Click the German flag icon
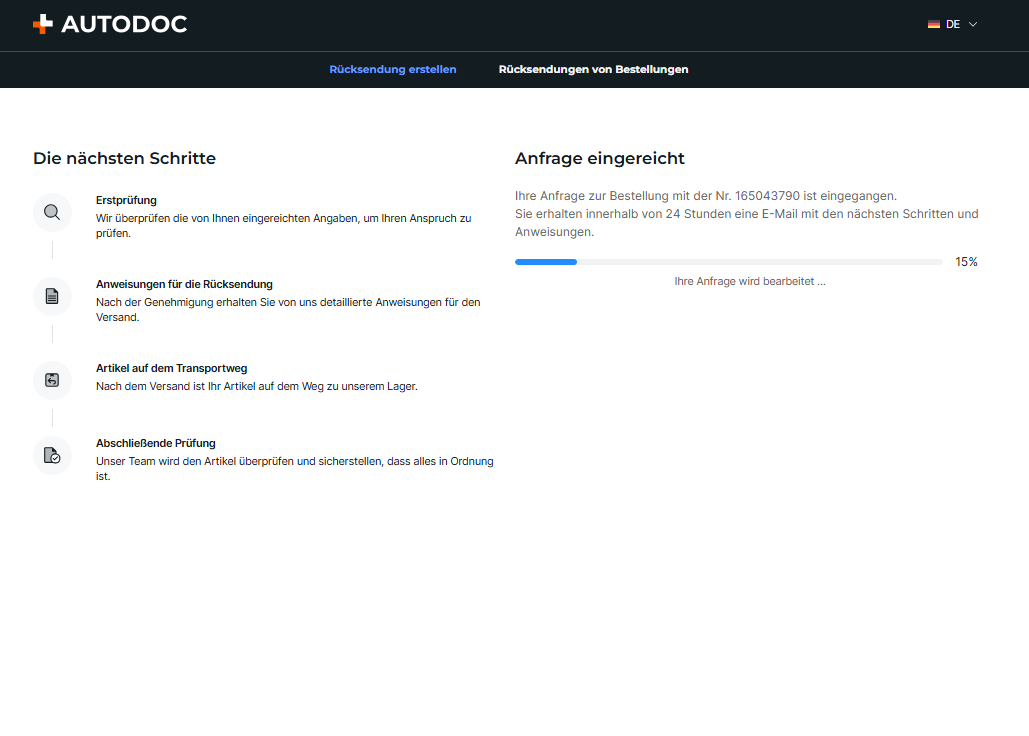Screen dimensions: 1029x736 [933, 24]
